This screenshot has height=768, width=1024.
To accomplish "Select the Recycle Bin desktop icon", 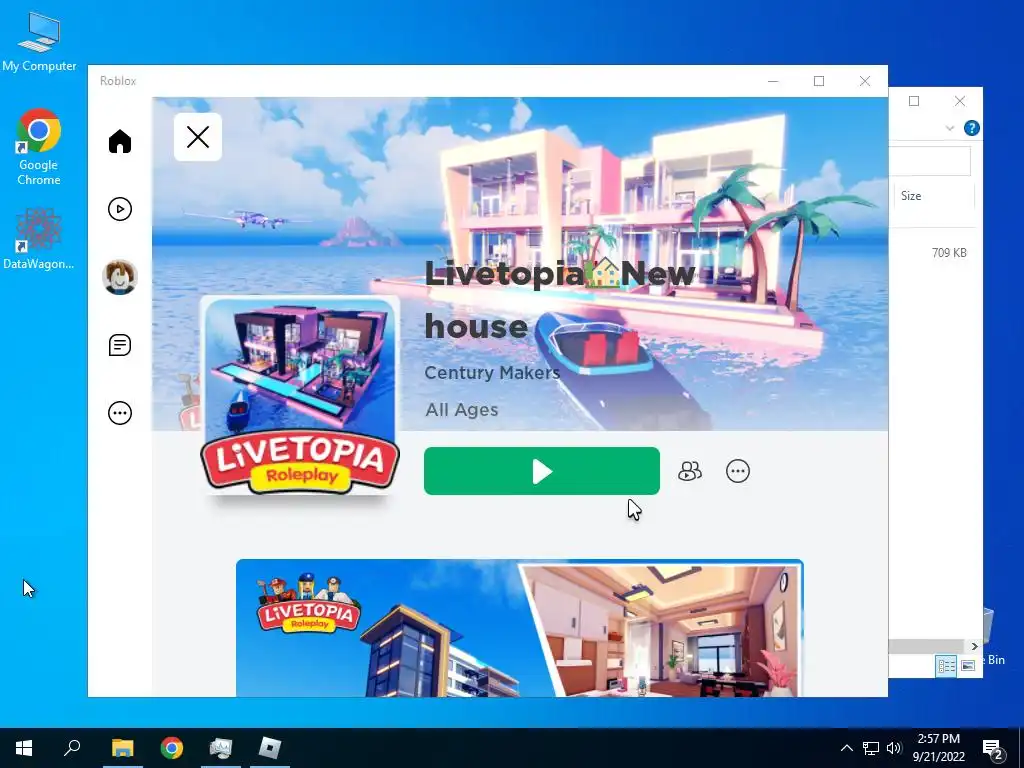I will coord(995,637).
